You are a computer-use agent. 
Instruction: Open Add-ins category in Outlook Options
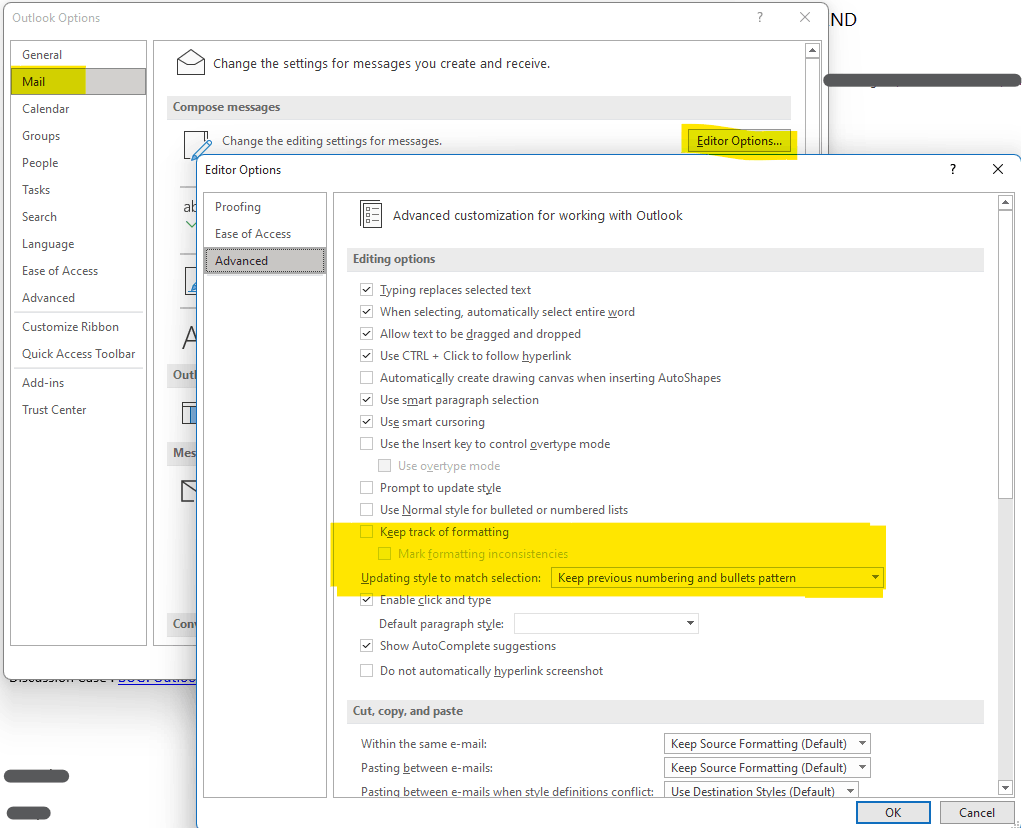[x=78, y=383]
